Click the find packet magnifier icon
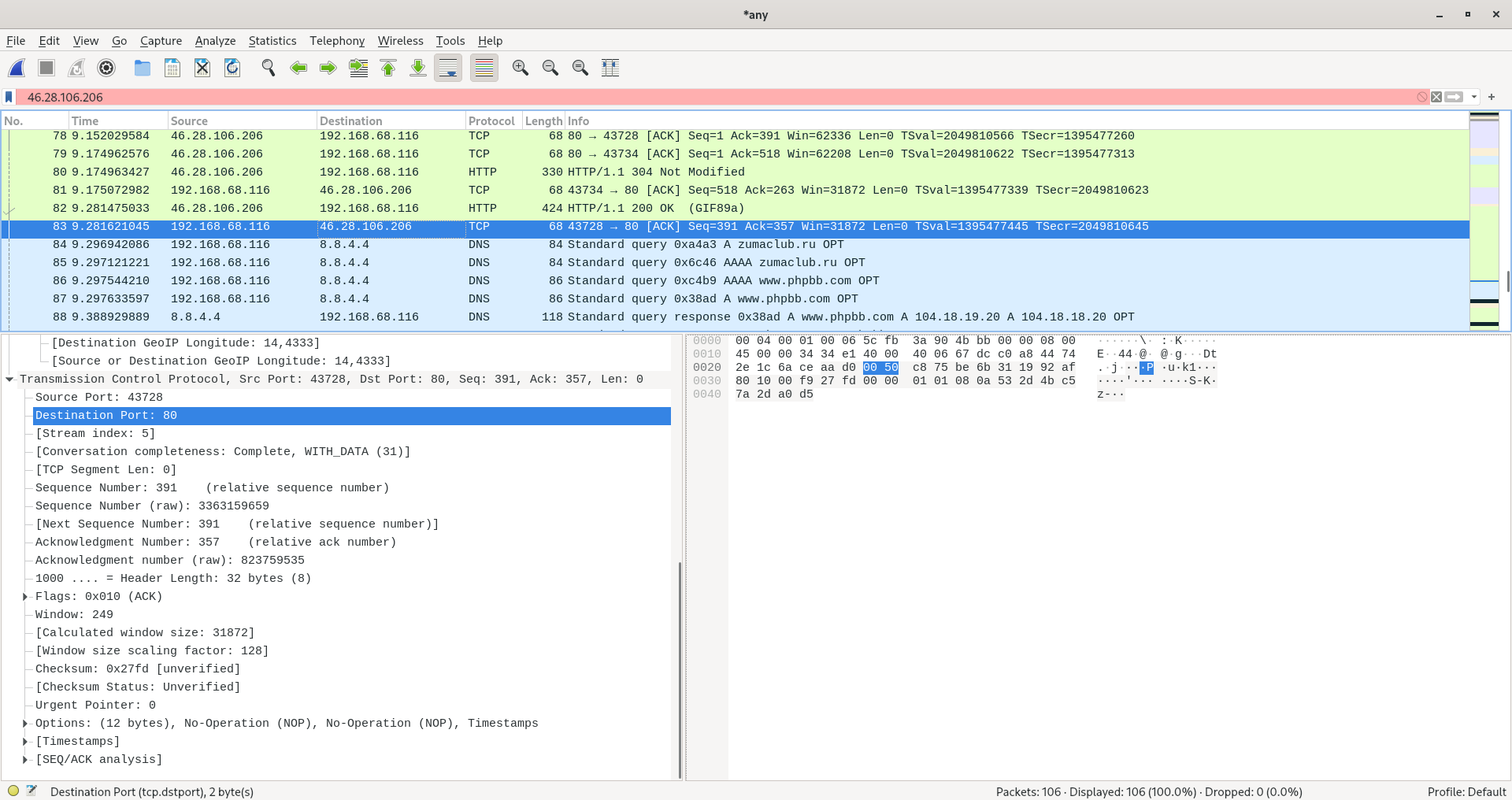Viewport: 1512px width, 800px height. coord(269,69)
